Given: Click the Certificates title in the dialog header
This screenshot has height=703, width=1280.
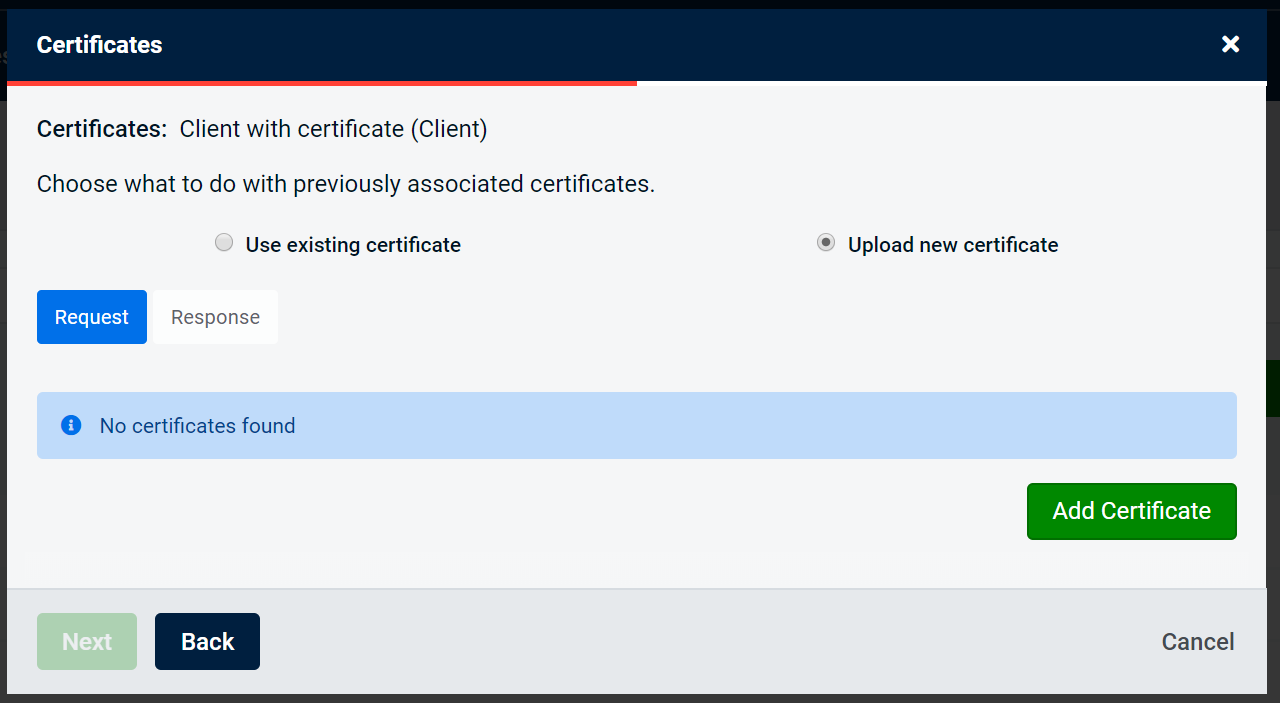Looking at the screenshot, I should 99,45.
